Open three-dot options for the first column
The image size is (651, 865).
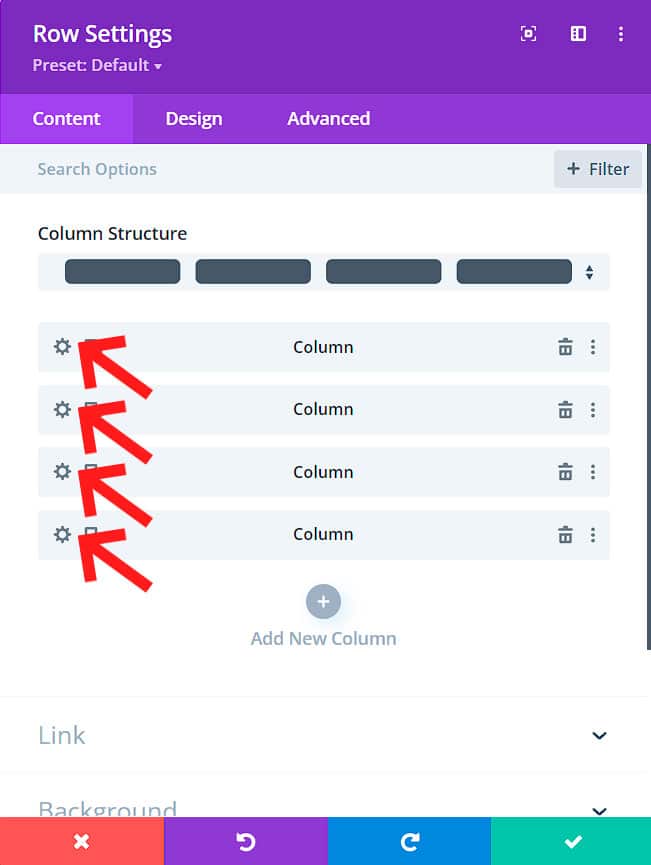[x=593, y=347]
